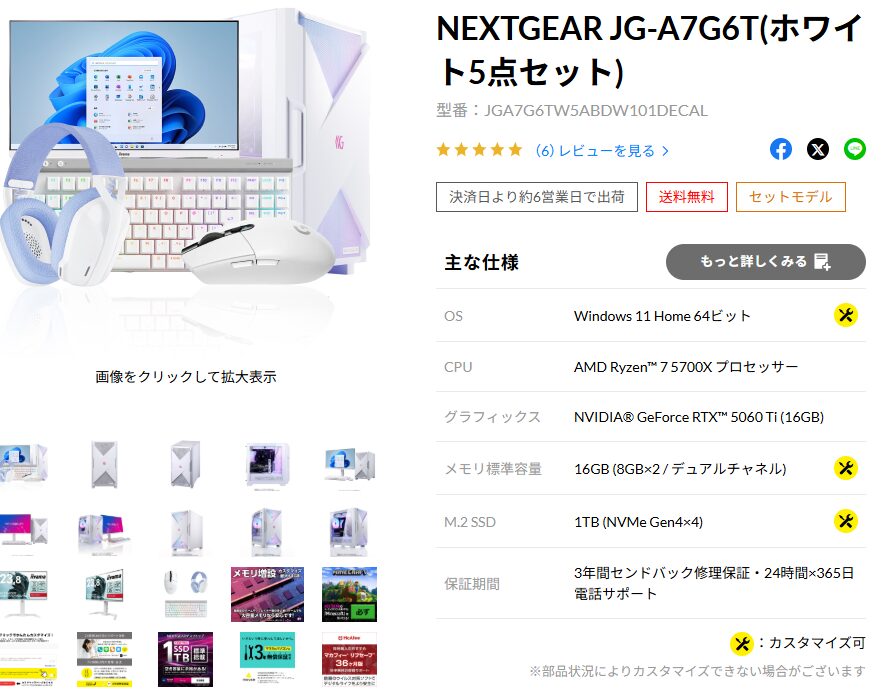The height and width of the screenshot is (700, 885).
Task: Select the PC interior view thumbnail
Action: pos(268,466)
